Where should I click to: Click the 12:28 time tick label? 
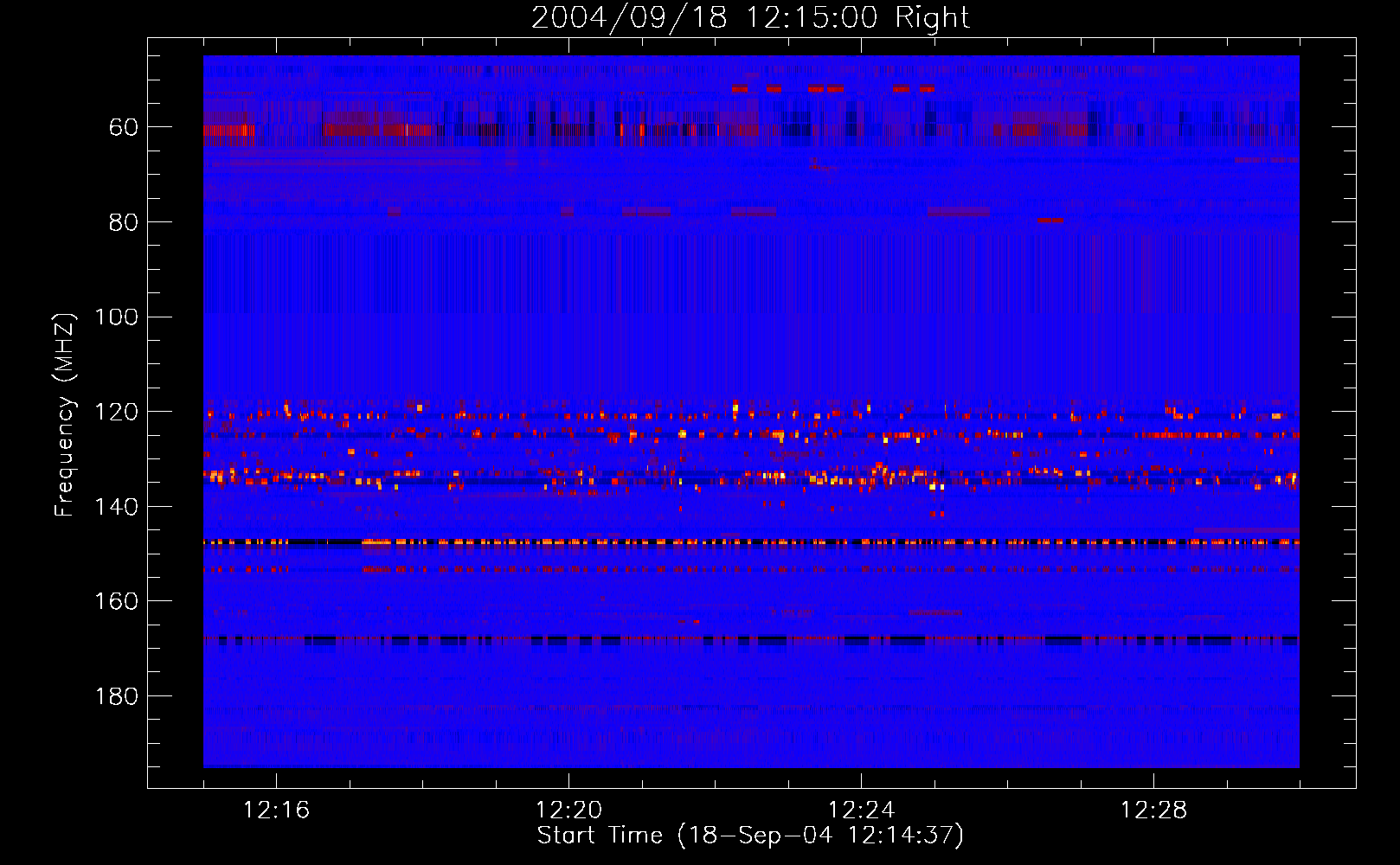click(x=1153, y=811)
